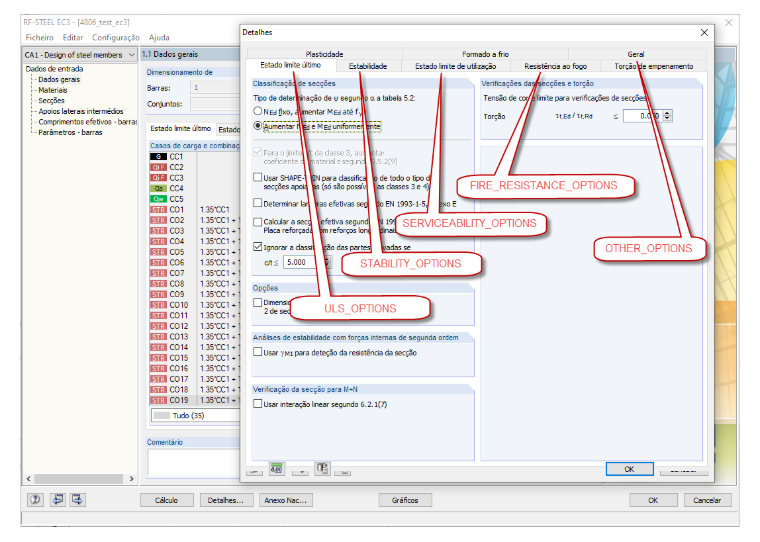Select Materiais in the navigator tree
The image size is (760, 542).
click(53, 90)
